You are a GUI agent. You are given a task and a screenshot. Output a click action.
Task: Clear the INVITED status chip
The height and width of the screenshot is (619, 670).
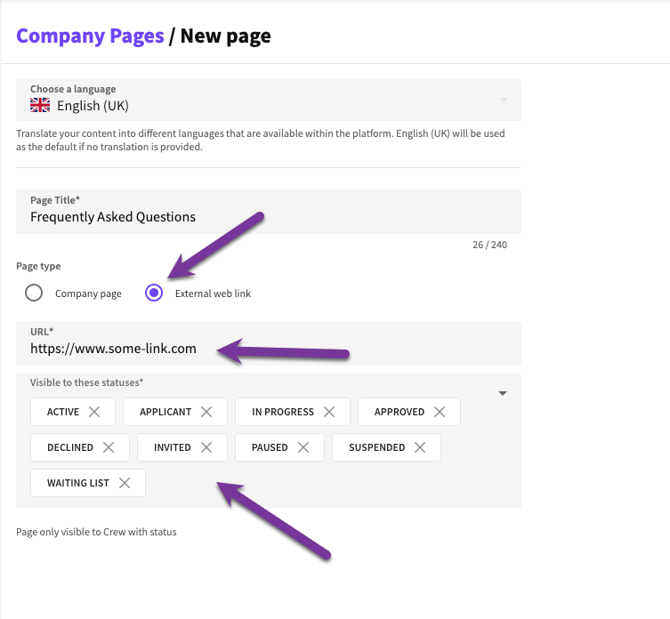click(x=206, y=447)
